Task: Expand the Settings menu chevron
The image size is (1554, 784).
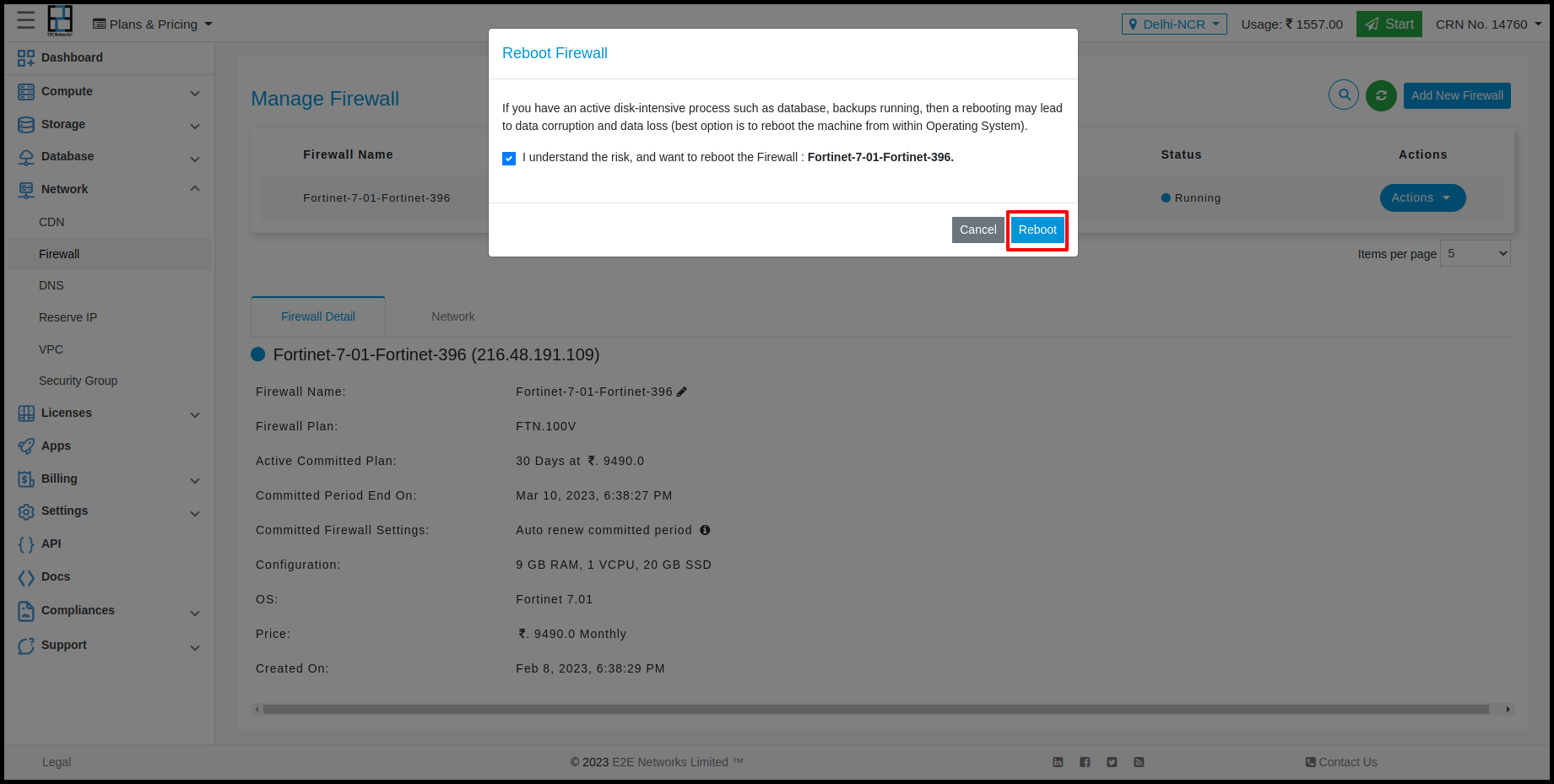Action: point(195,513)
